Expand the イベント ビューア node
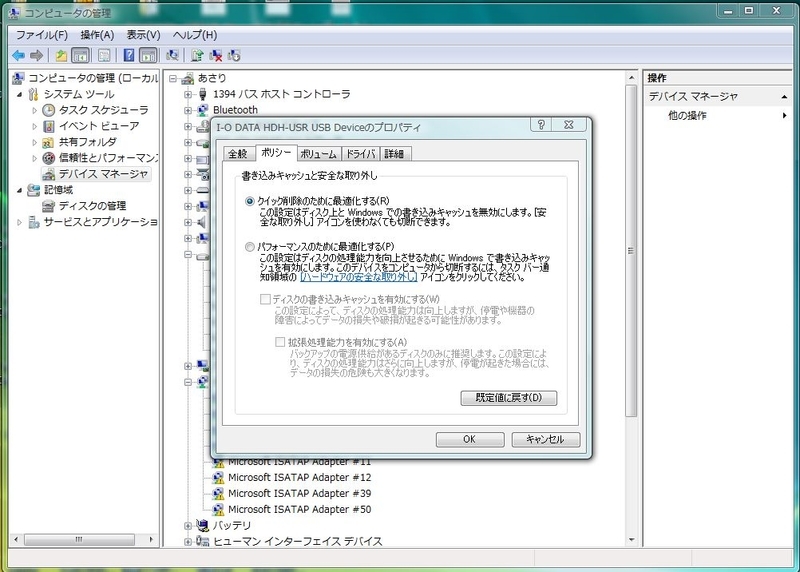This screenshot has width=800, height=572. point(35,126)
